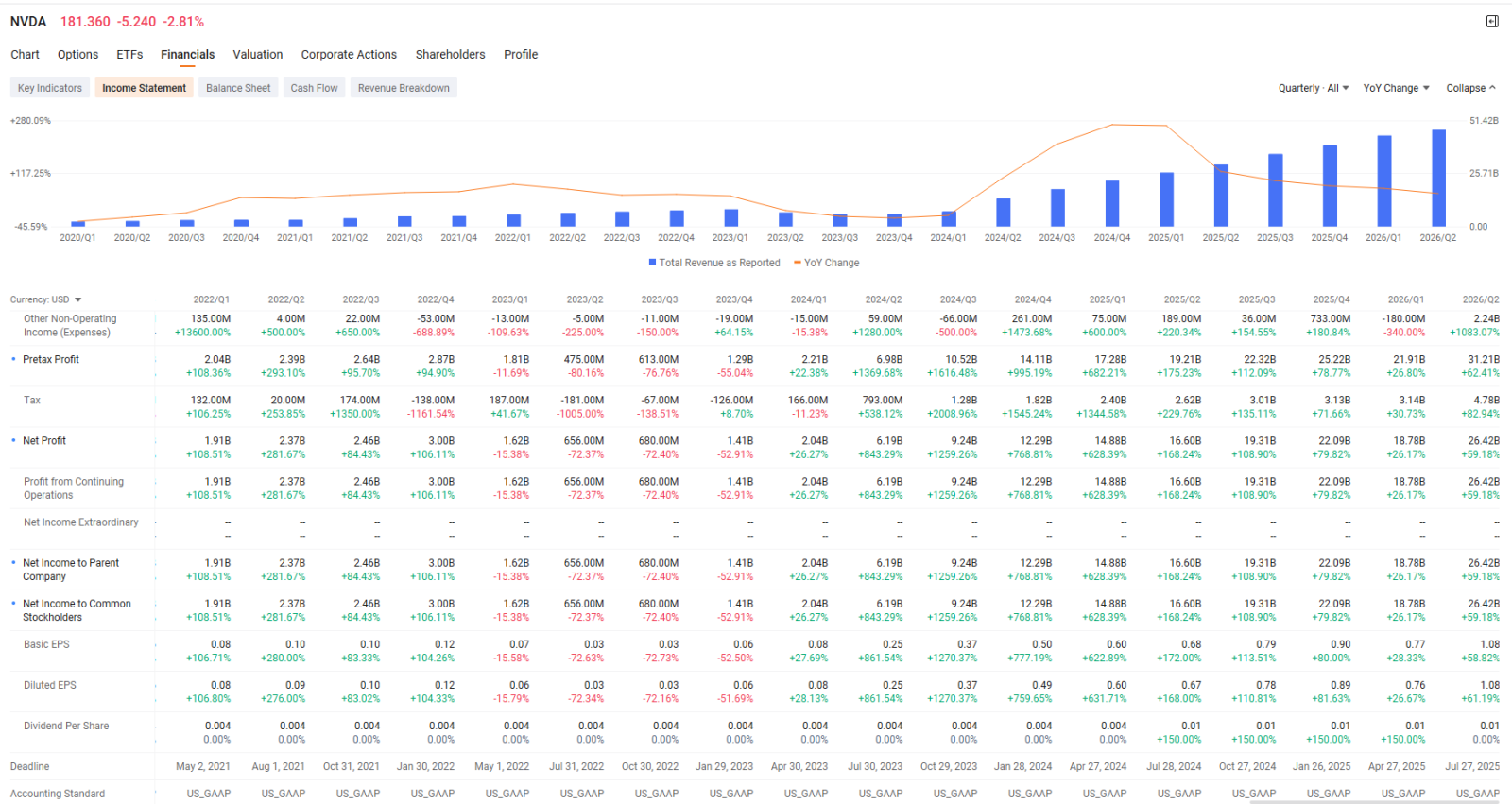The height and width of the screenshot is (804, 1512).
Task: Open the YoY Change dropdown at top right
Action: 1396,88
